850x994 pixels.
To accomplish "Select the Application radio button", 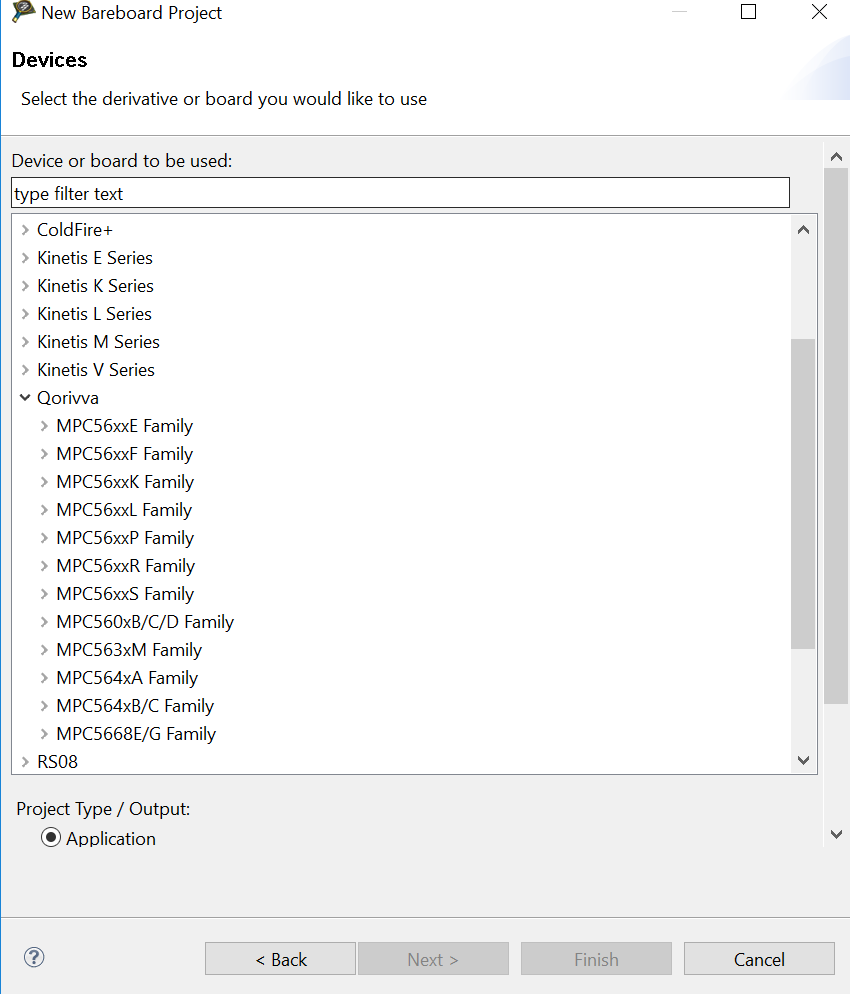I will point(51,838).
